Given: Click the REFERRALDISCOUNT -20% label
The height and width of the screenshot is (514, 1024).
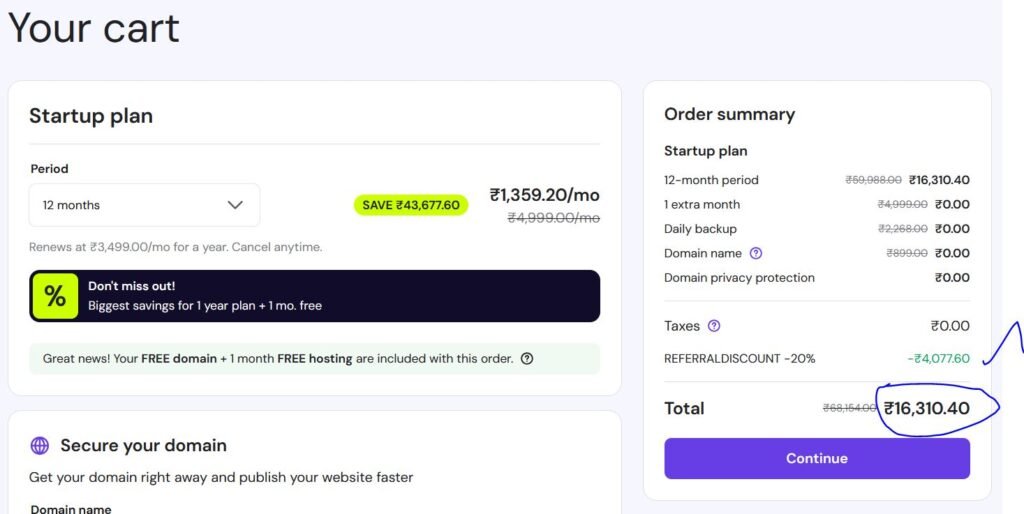Looking at the screenshot, I should [739, 358].
